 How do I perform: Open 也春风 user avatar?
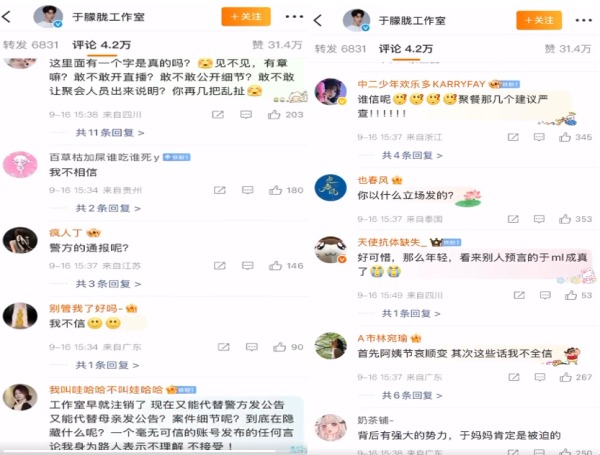(331, 188)
